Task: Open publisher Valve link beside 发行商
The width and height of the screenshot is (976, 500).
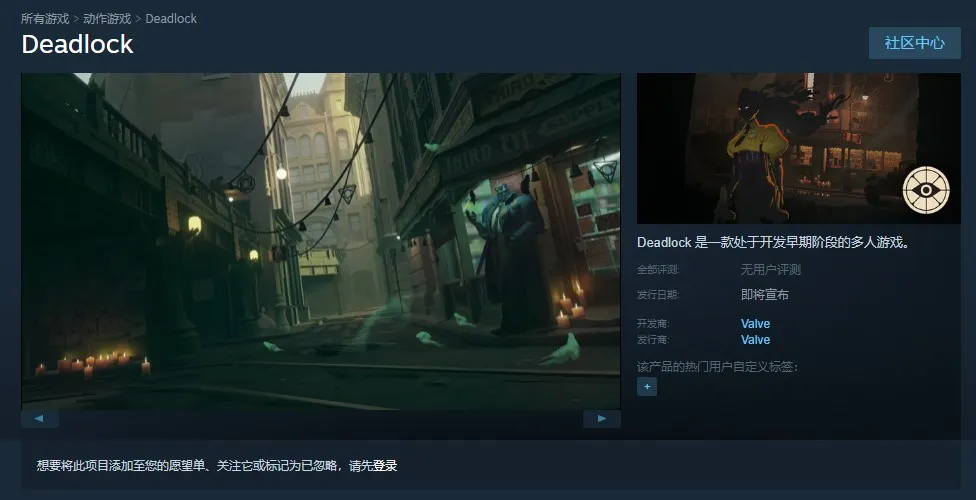Action: [x=756, y=340]
